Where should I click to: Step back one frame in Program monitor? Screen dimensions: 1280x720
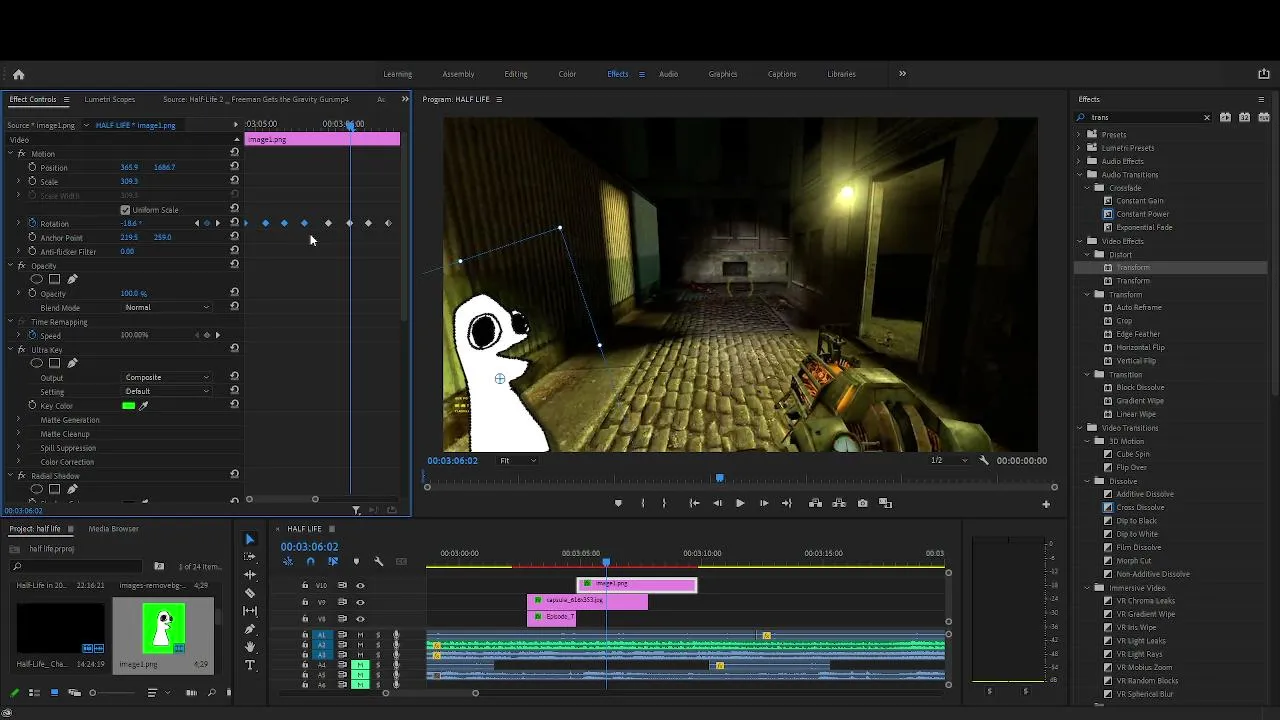point(717,503)
